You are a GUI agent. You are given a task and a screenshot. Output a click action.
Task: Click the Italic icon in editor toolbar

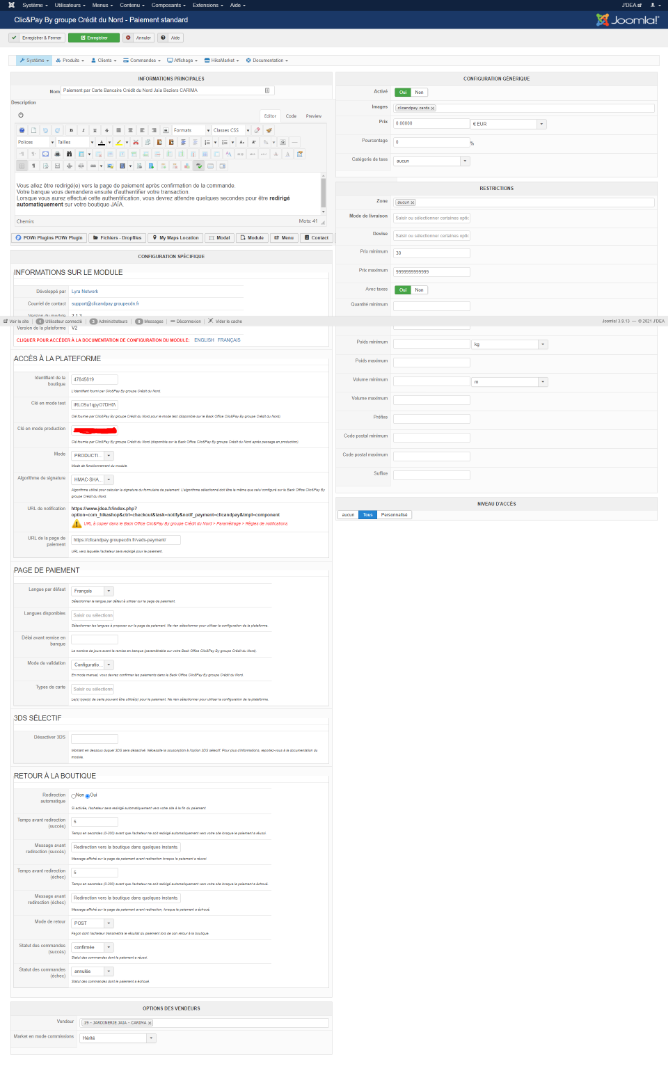pos(83,129)
